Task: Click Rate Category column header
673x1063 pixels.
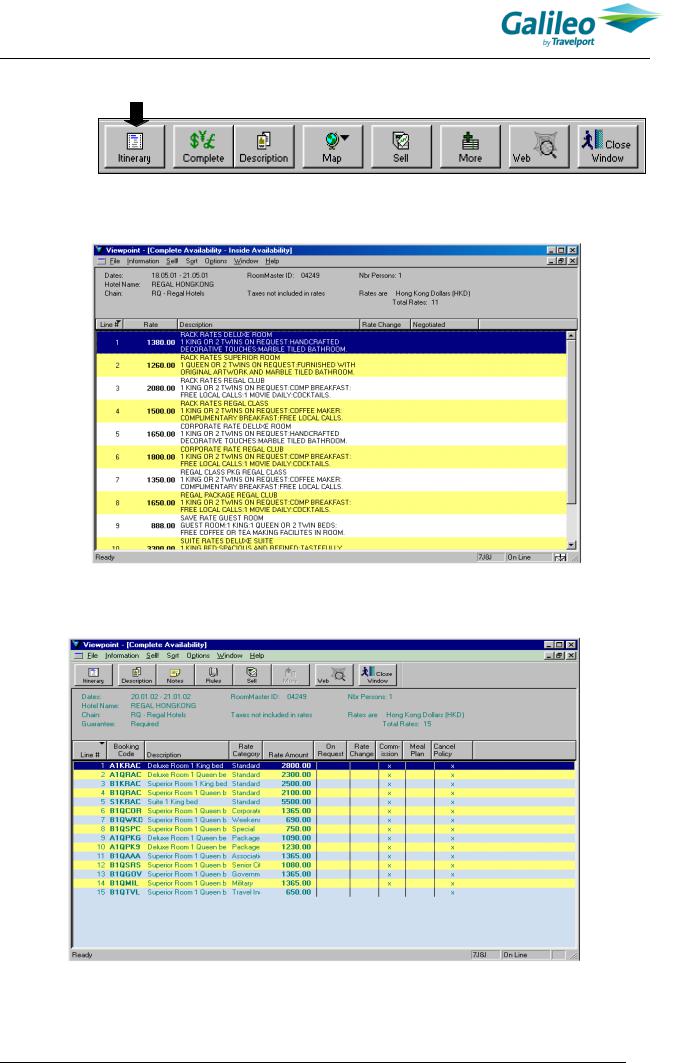Action: (246, 750)
